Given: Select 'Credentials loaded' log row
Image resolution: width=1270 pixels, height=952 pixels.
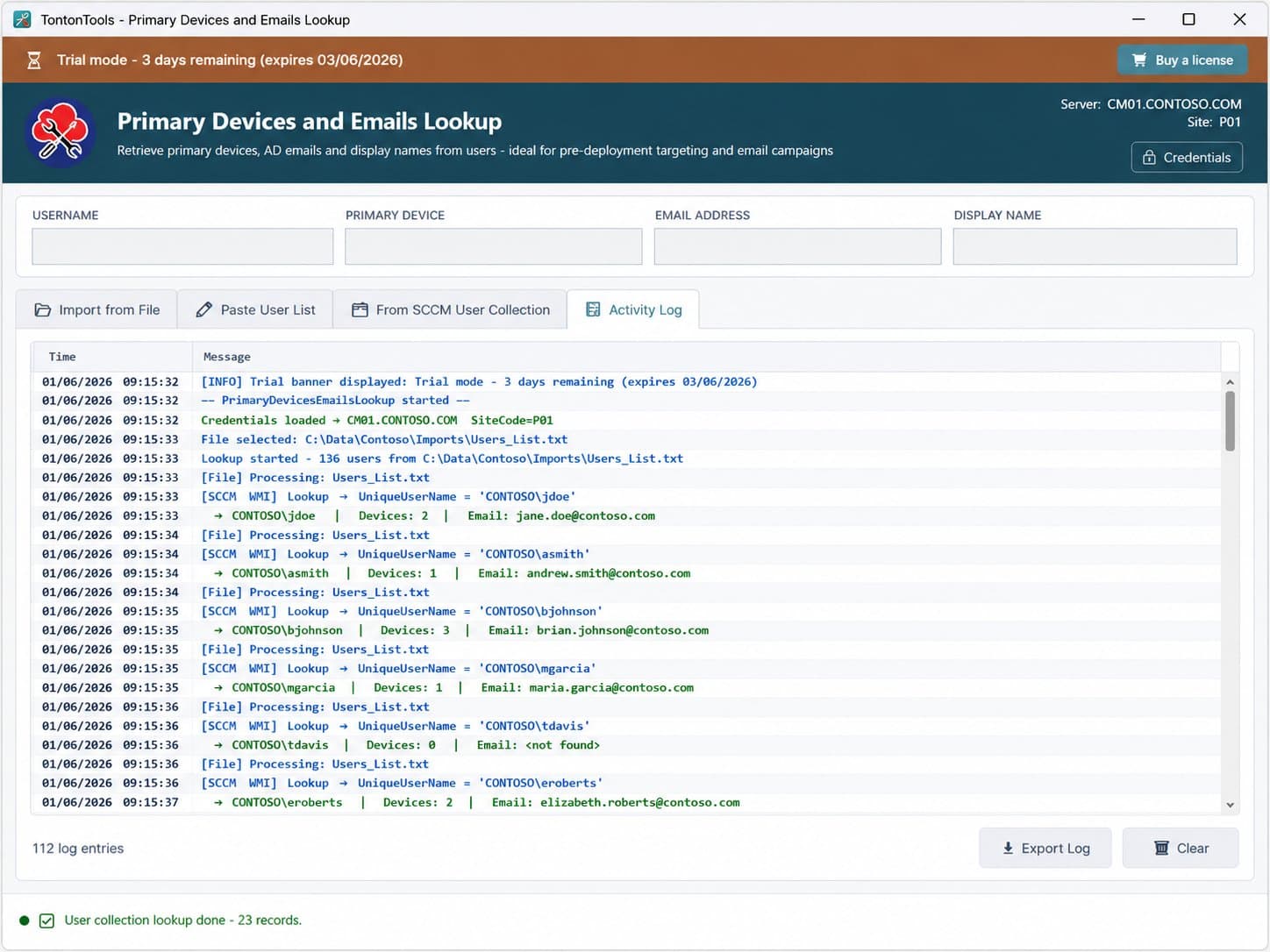Looking at the screenshot, I should (626, 421).
